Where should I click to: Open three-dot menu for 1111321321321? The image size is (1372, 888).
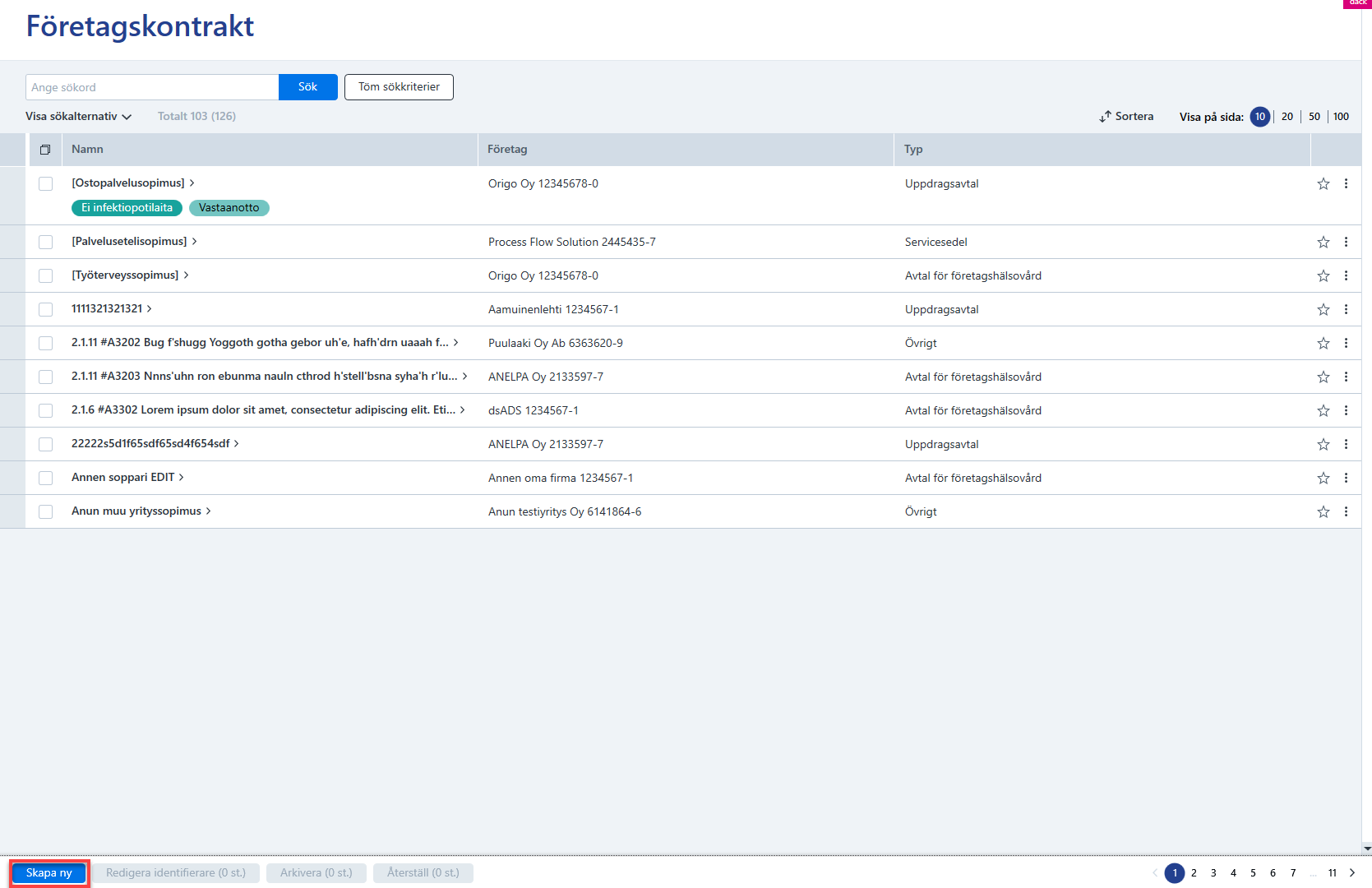coord(1346,310)
